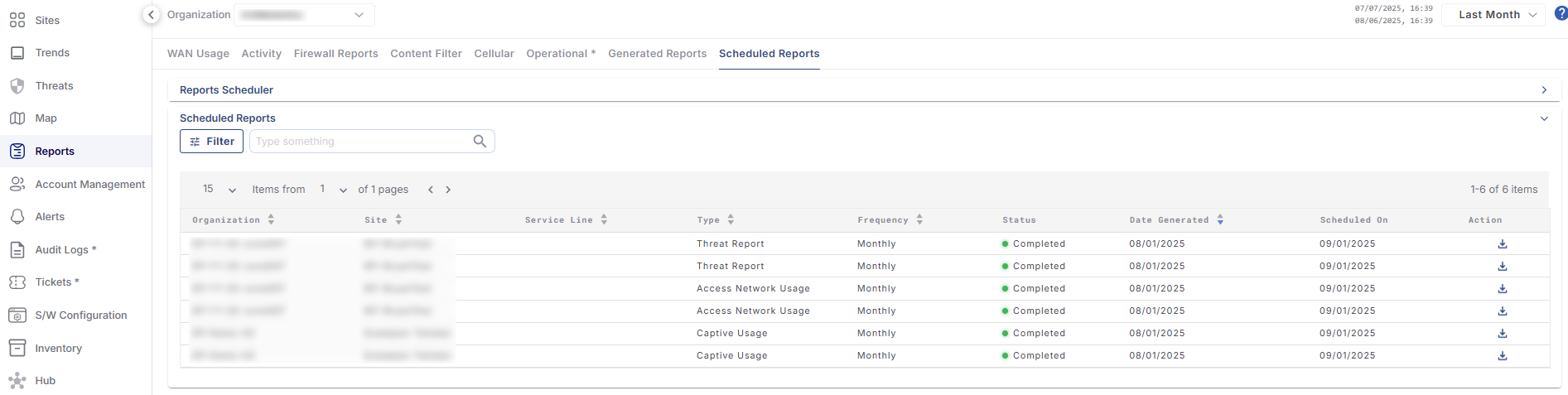This screenshot has width=1568, height=395.
Task: Switch to the Firewall Reports tab
Action: tap(335, 54)
